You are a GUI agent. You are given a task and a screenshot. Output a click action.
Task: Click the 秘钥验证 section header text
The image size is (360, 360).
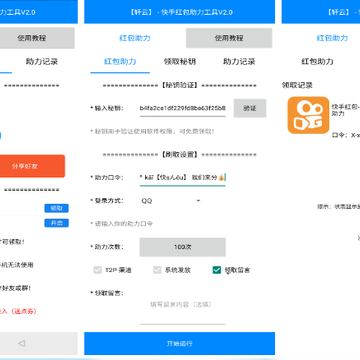(180, 86)
